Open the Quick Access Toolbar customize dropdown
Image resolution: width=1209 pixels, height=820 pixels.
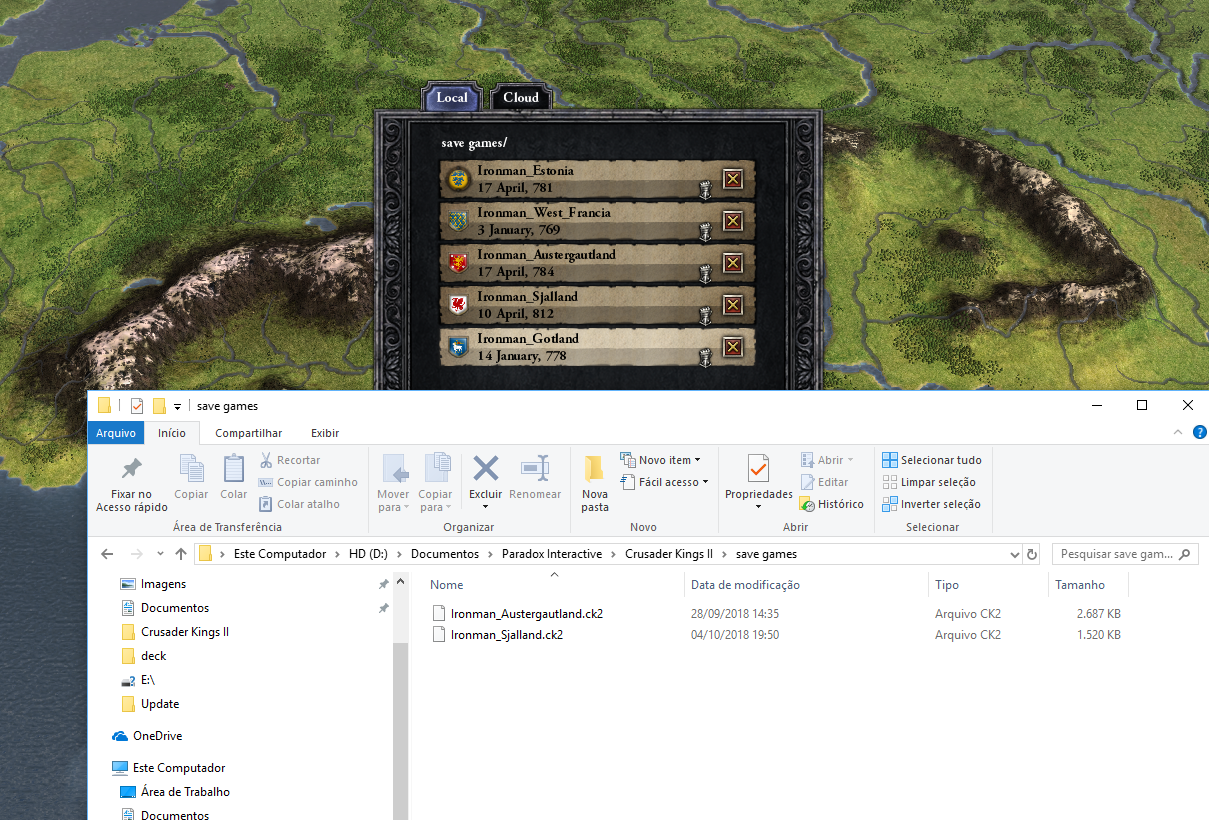click(177, 406)
